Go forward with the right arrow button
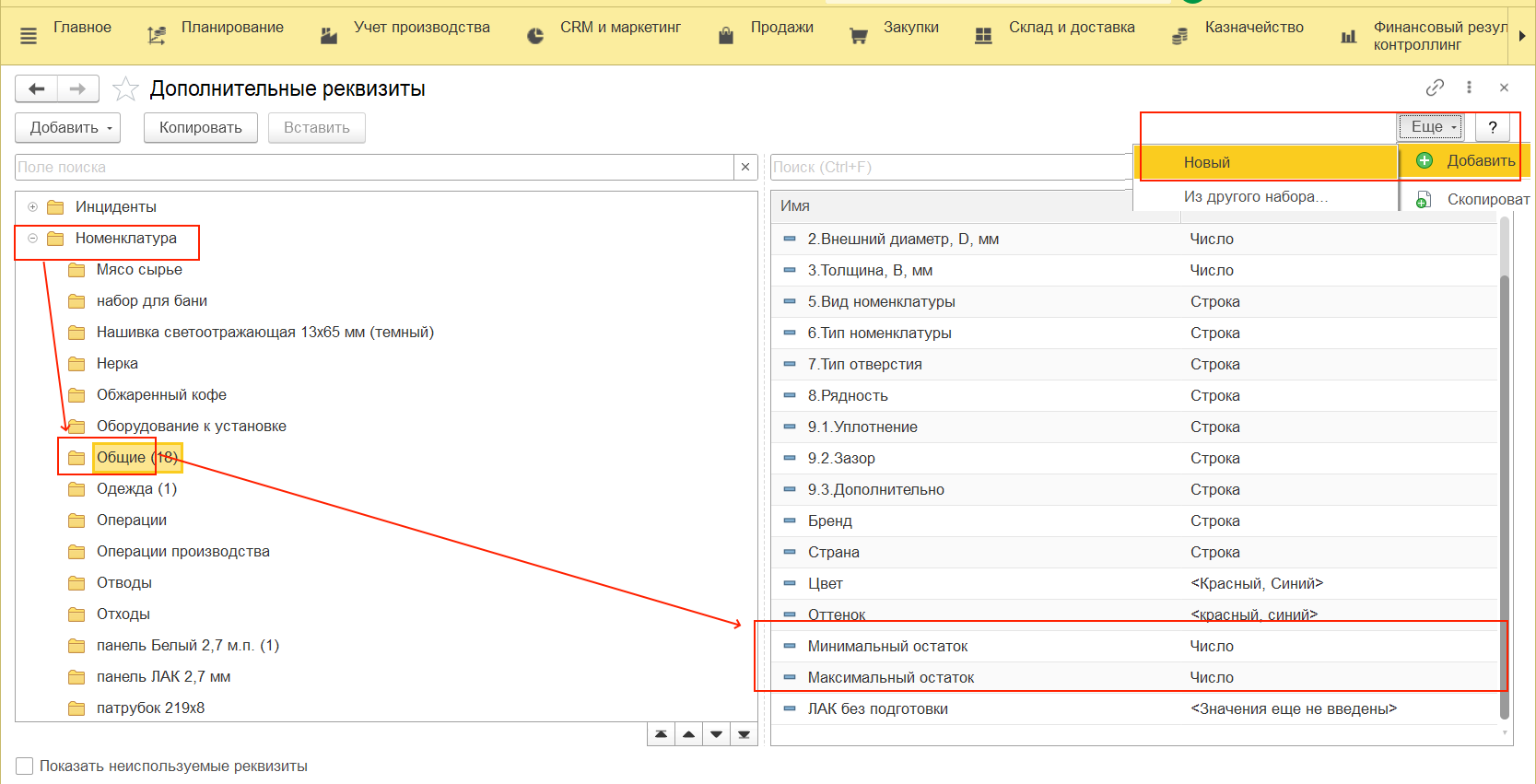The height and width of the screenshot is (784, 1536). point(78,88)
